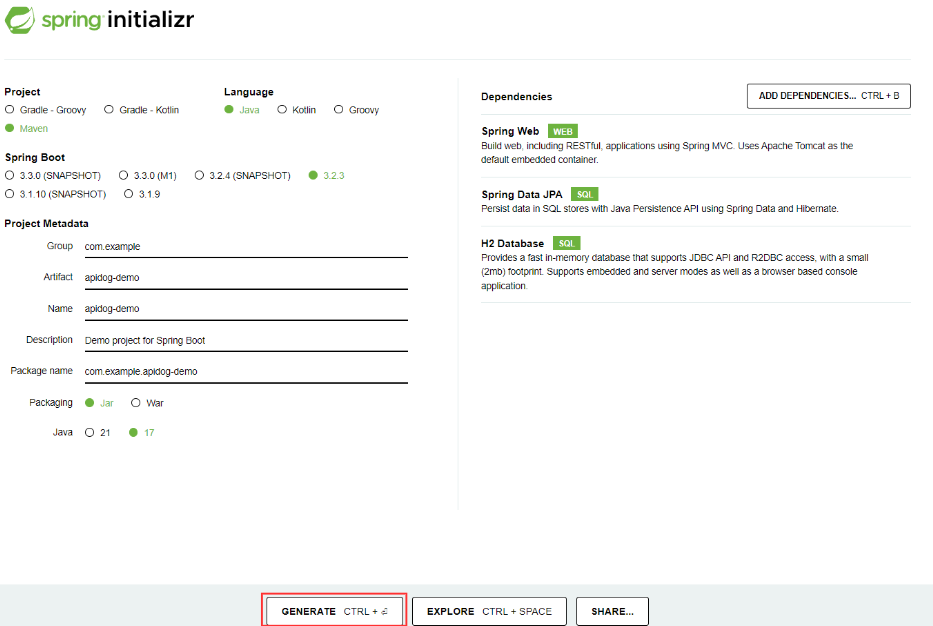Viewport: 933px width, 626px height.
Task: Click the WEB tag badge
Action: point(562,132)
